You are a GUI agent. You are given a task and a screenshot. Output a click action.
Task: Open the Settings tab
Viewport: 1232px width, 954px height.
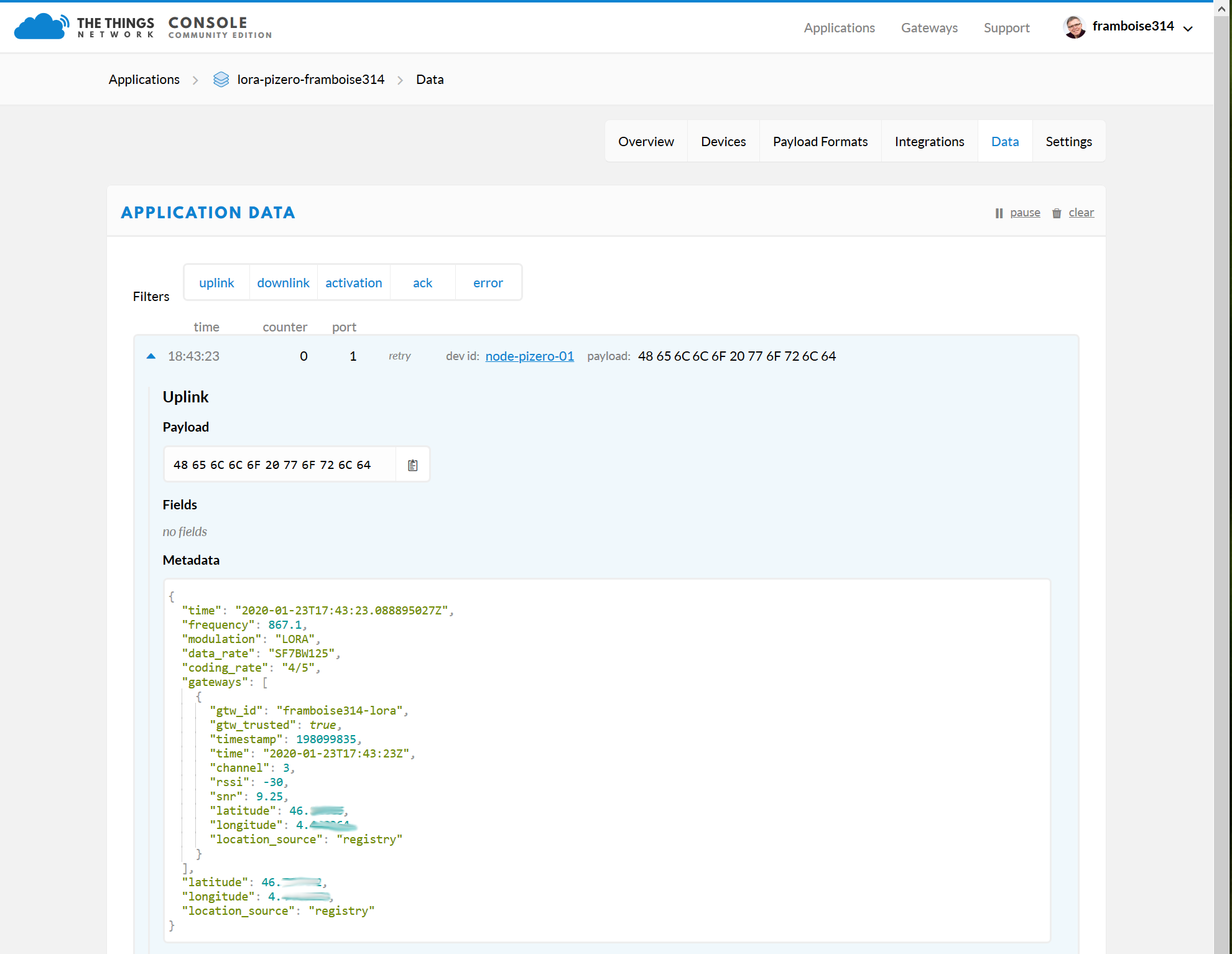[x=1068, y=142]
